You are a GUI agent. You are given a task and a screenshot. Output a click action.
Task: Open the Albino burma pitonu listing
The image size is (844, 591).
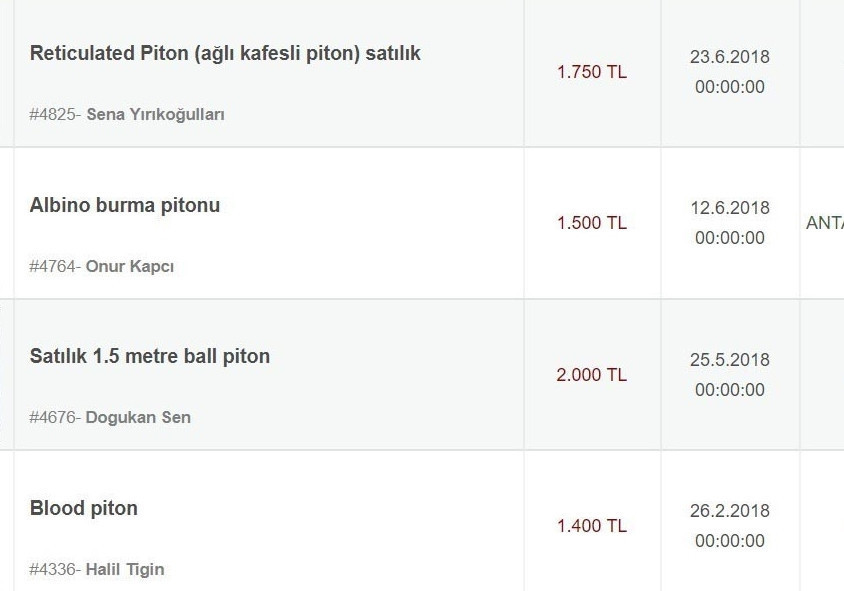(125, 205)
